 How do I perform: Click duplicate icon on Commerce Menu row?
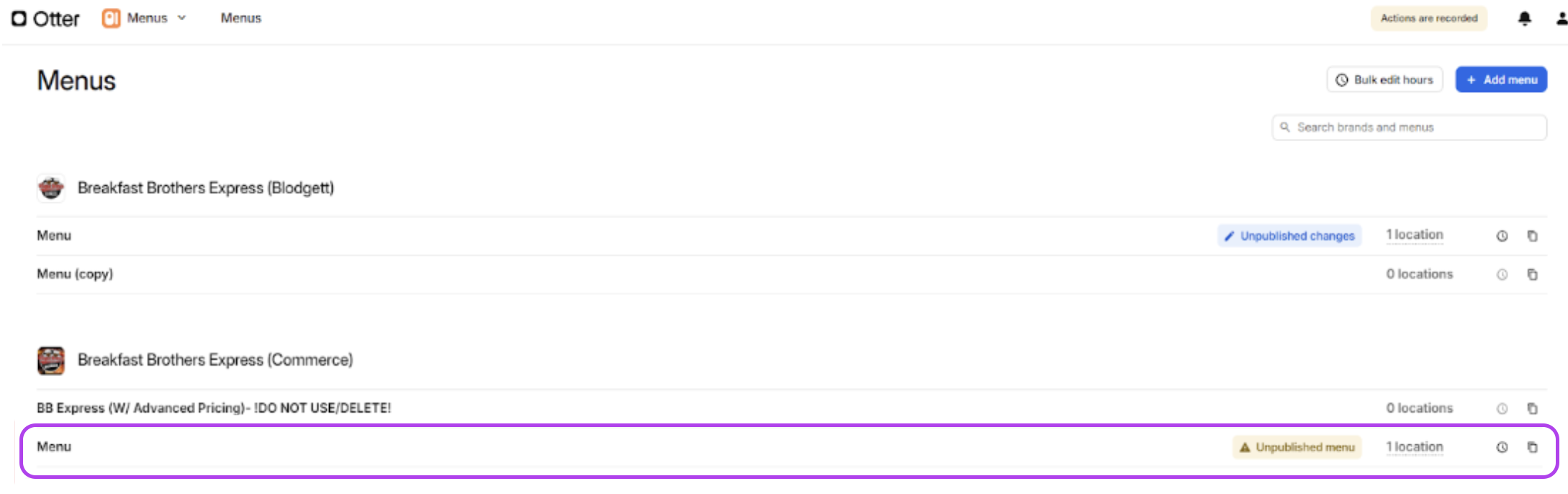(x=1533, y=447)
